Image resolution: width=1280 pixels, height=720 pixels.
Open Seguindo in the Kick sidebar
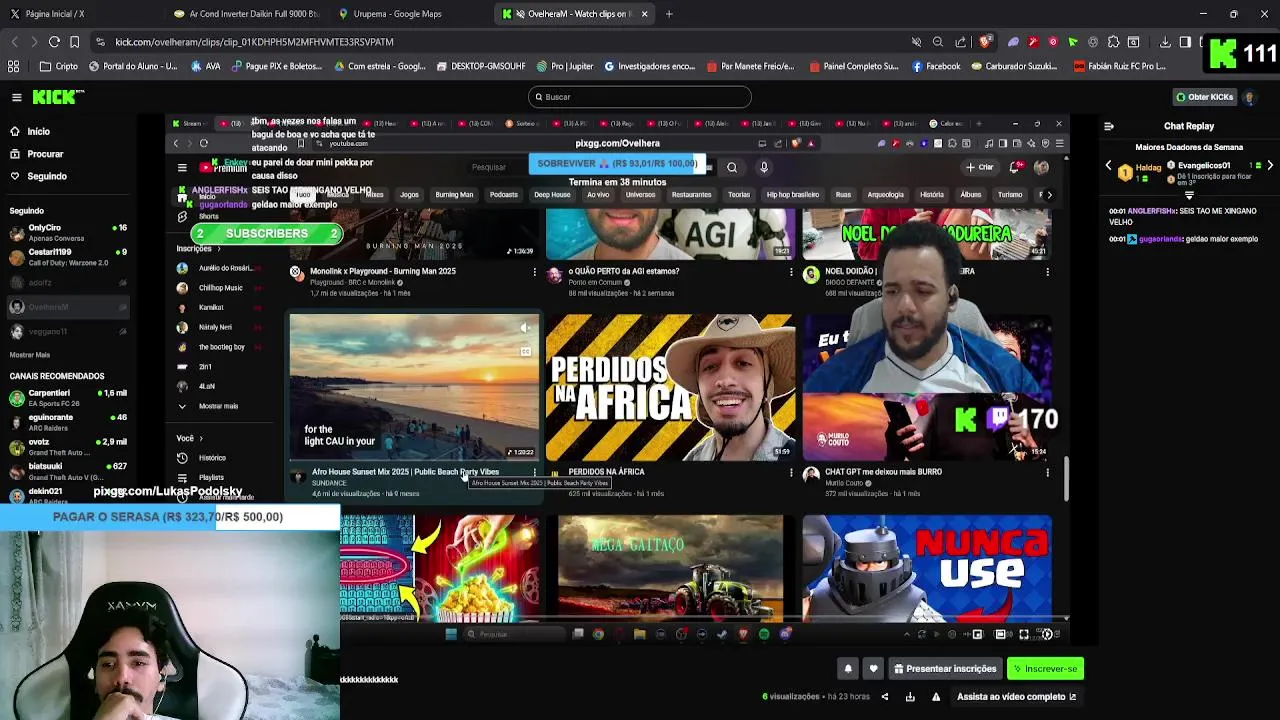coord(46,176)
